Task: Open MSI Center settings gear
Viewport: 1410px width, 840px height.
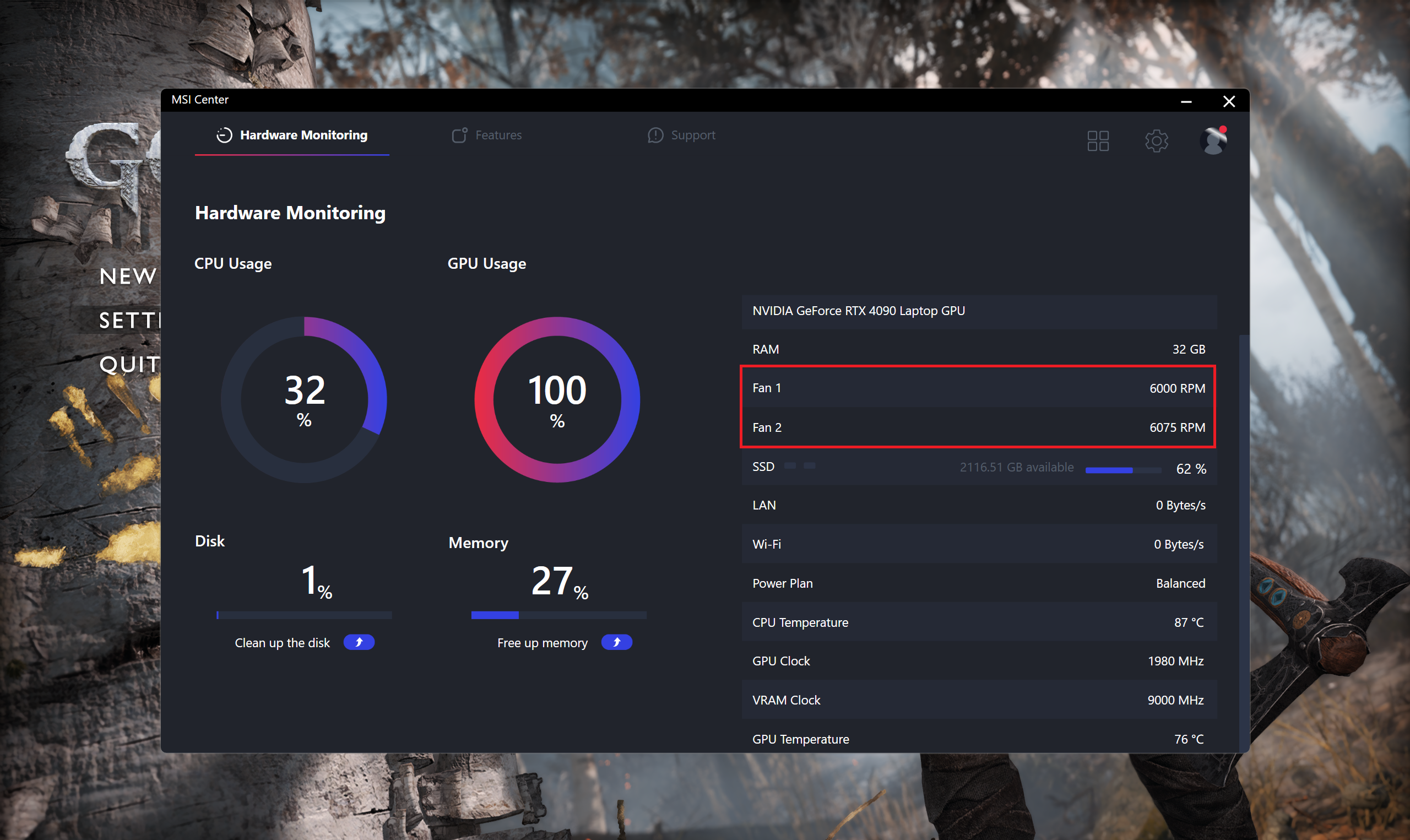Action: tap(1157, 140)
